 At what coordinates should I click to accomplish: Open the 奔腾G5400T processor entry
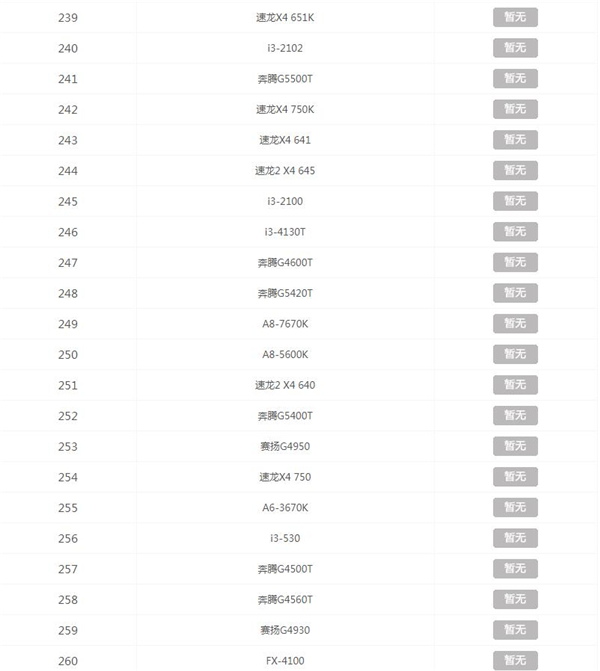tap(285, 416)
